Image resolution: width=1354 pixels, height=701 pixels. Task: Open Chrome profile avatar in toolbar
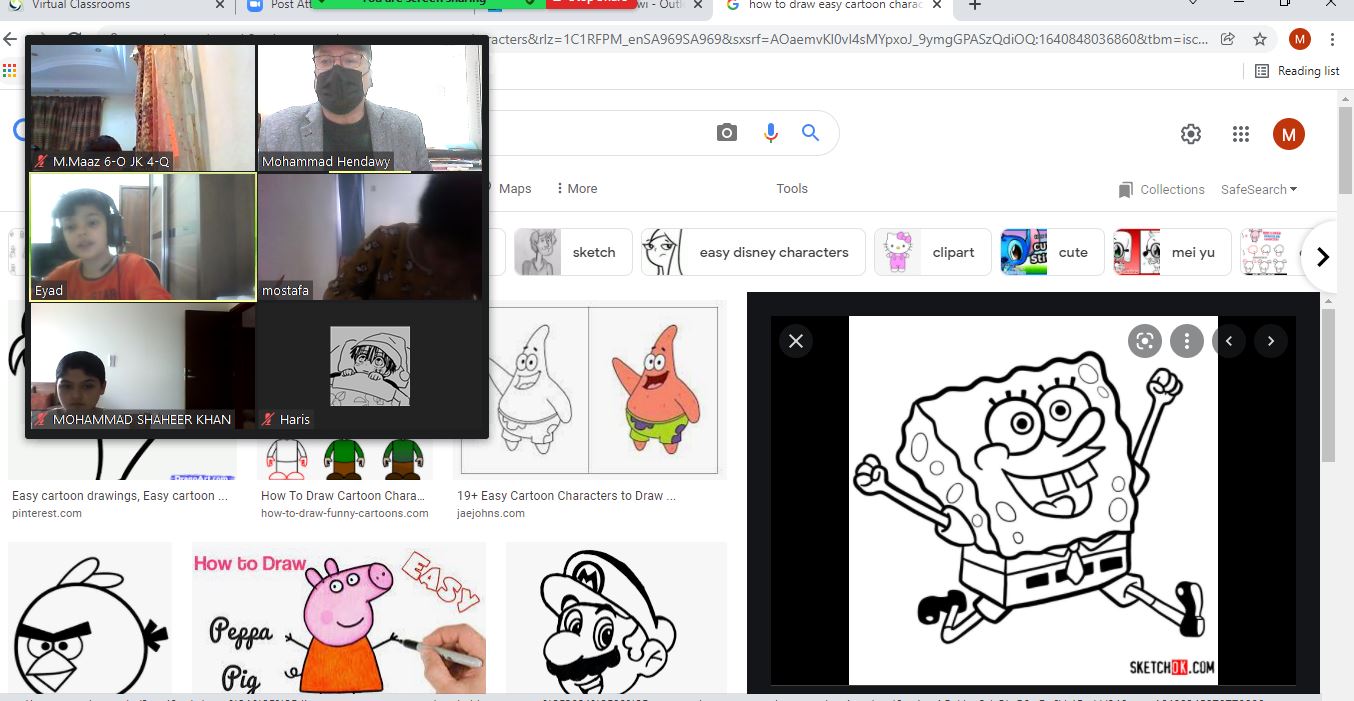[1300, 40]
